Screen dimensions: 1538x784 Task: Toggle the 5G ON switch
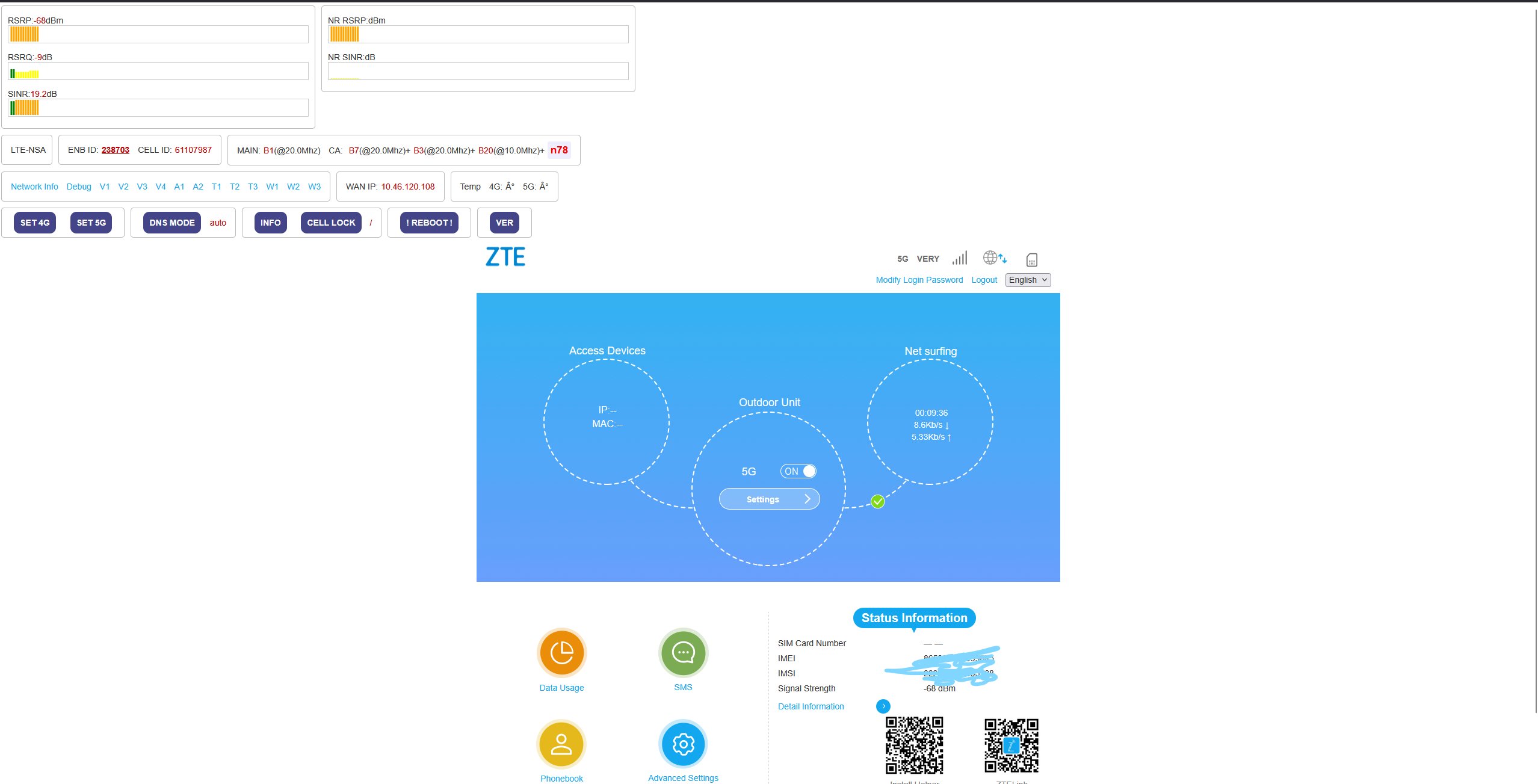798,471
